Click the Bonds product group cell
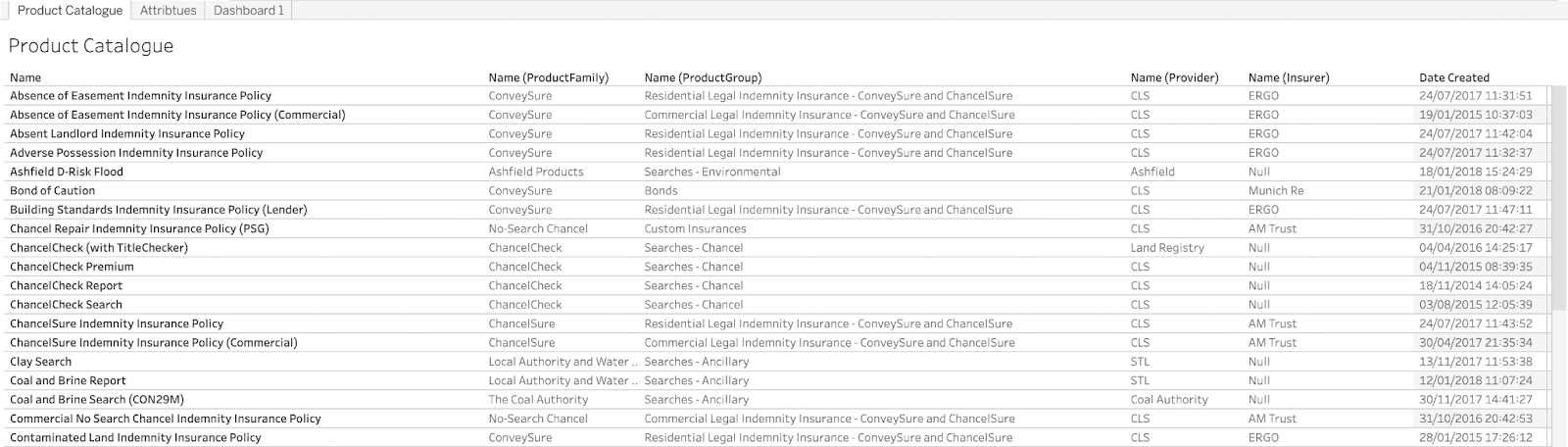1568x447 pixels. coord(661,190)
